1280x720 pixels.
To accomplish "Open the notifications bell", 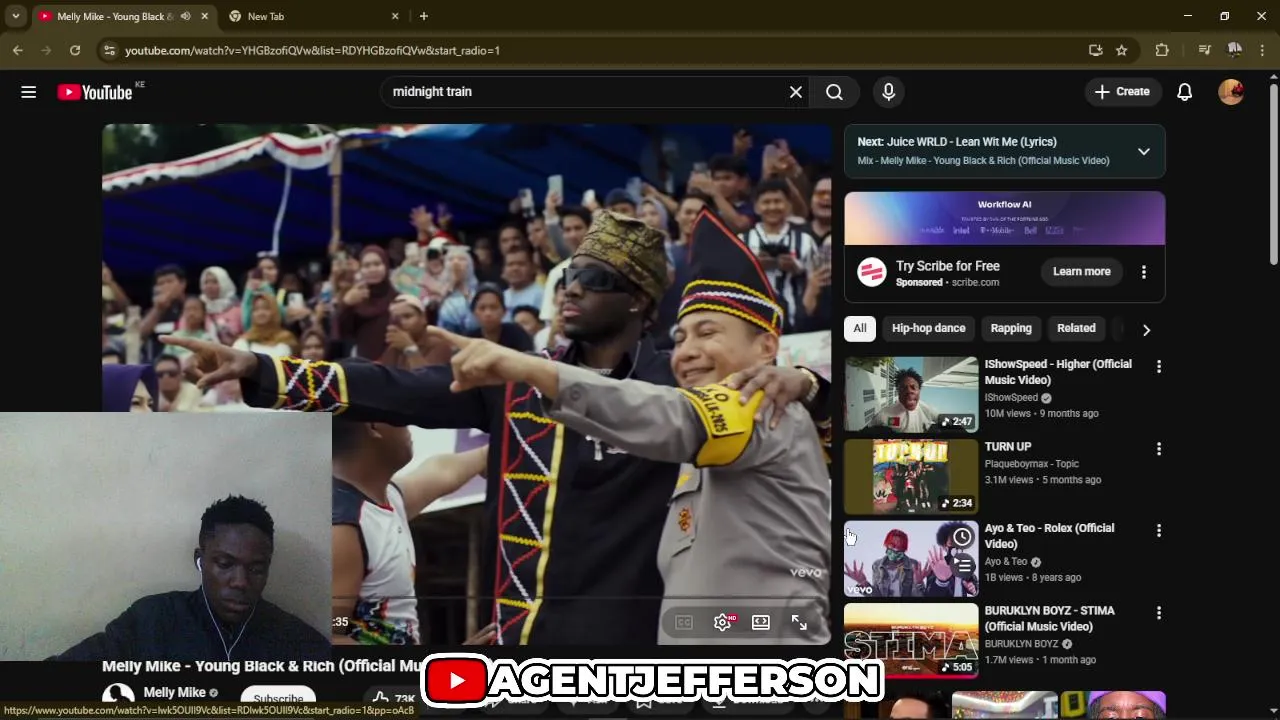I will (1184, 92).
